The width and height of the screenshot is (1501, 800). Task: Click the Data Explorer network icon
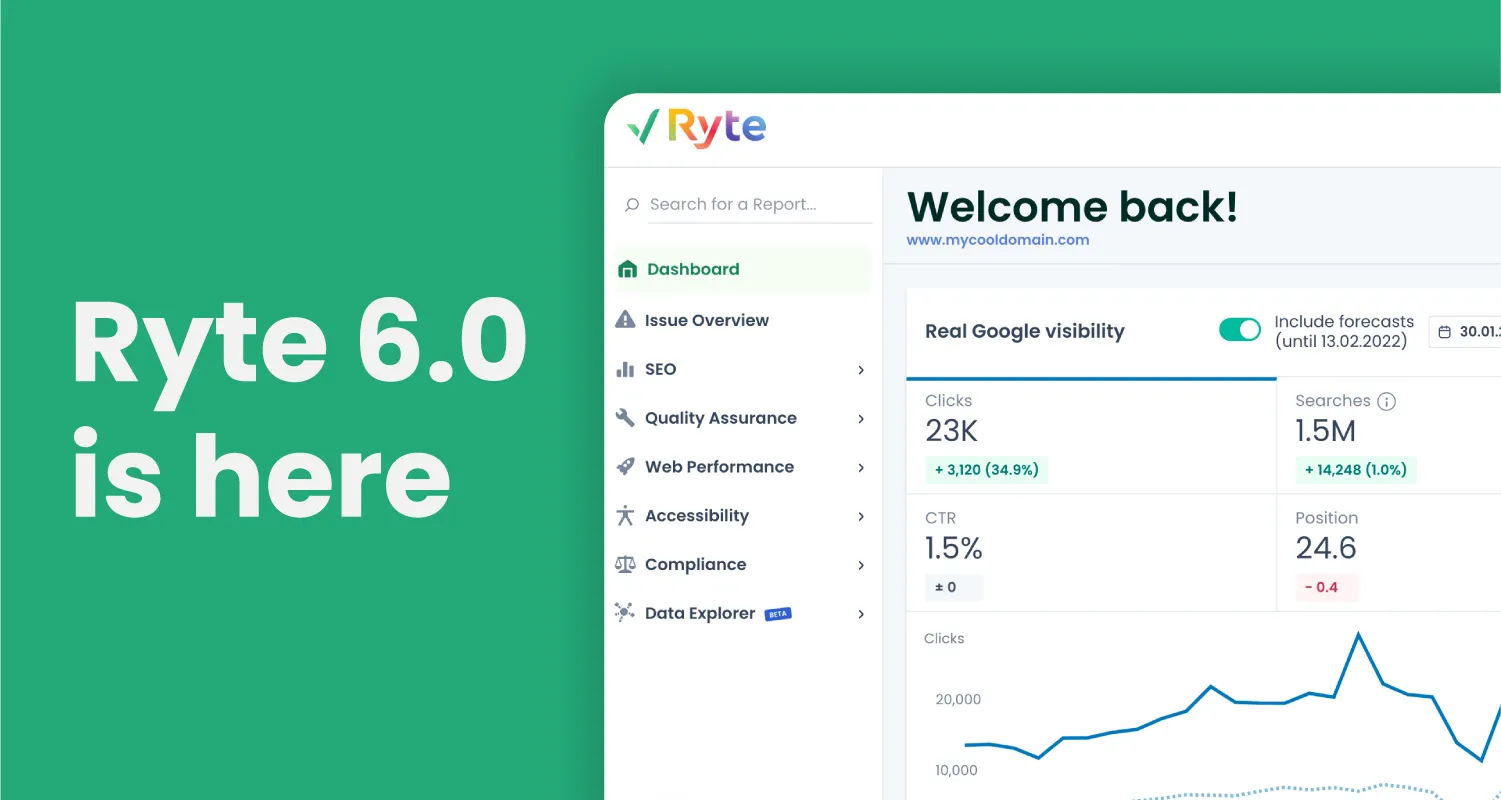[x=625, y=613]
